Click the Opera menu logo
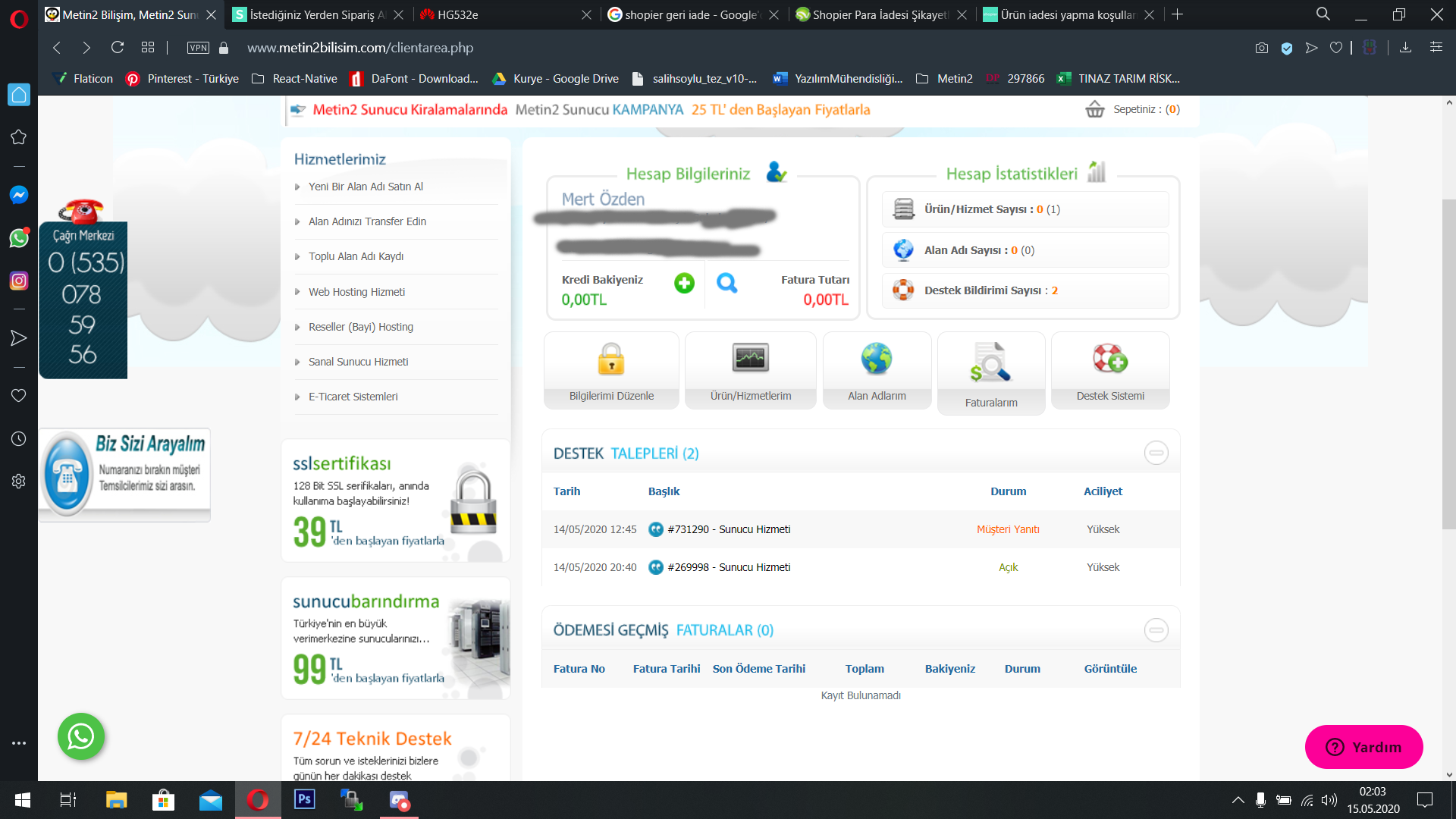Screen dimensions: 1456x819 (x=19, y=18)
